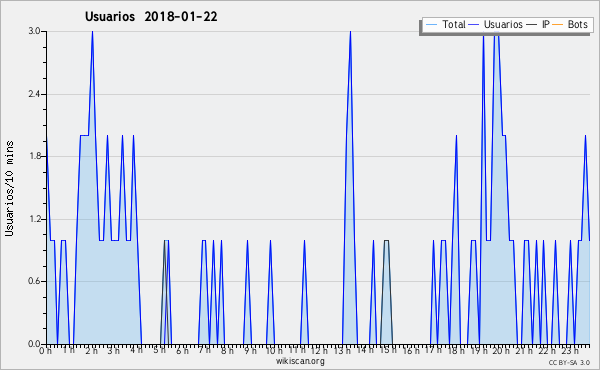600x370 pixels.
Task: Click the y-axis value 3.0
Action: (x=34, y=31)
